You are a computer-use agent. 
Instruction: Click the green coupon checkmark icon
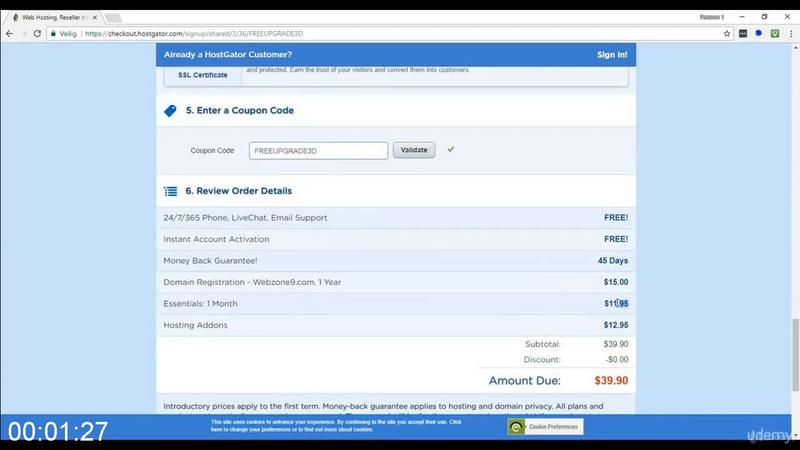click(451, 149)
